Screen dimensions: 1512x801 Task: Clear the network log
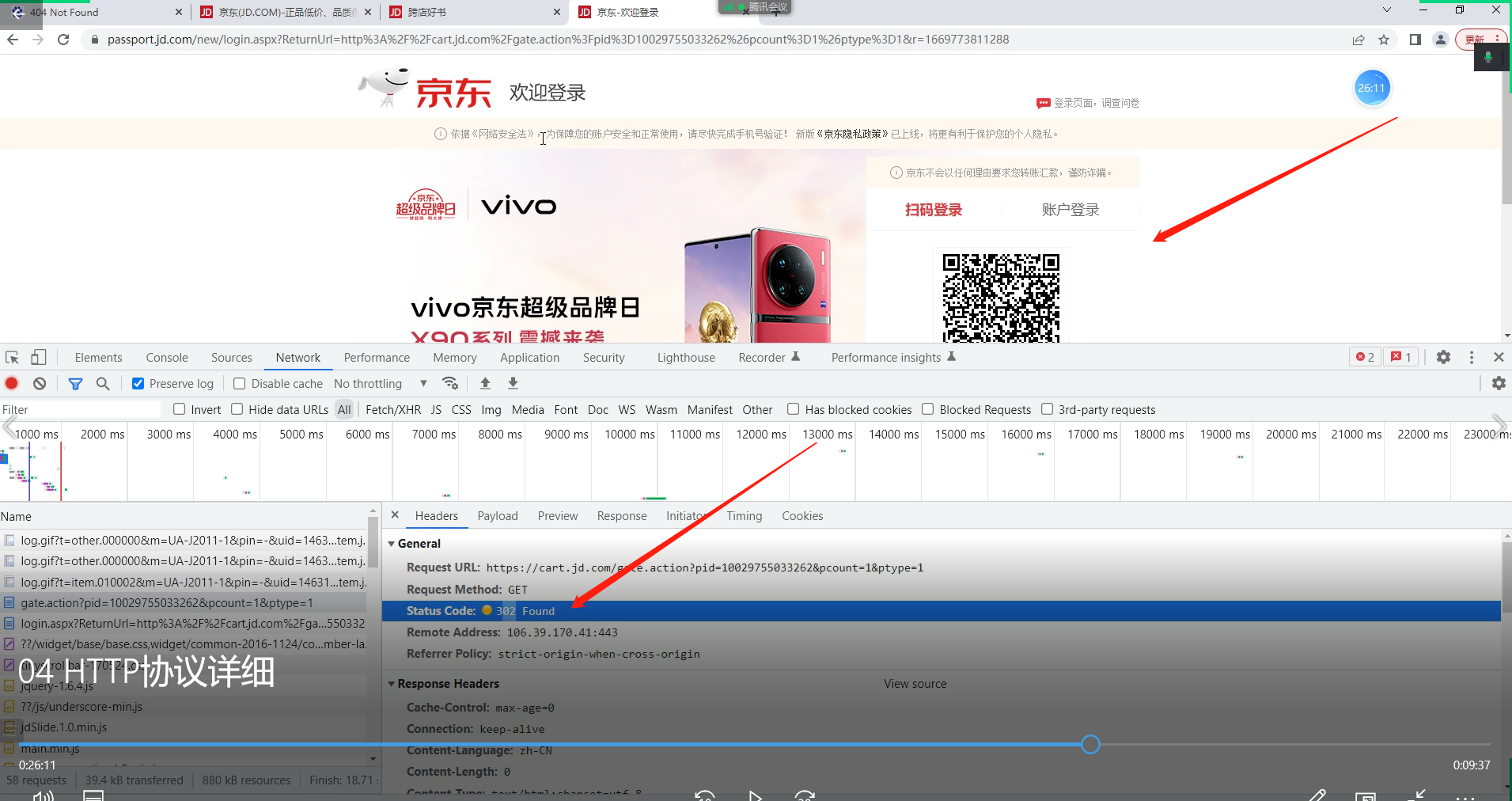pos(40,384)
